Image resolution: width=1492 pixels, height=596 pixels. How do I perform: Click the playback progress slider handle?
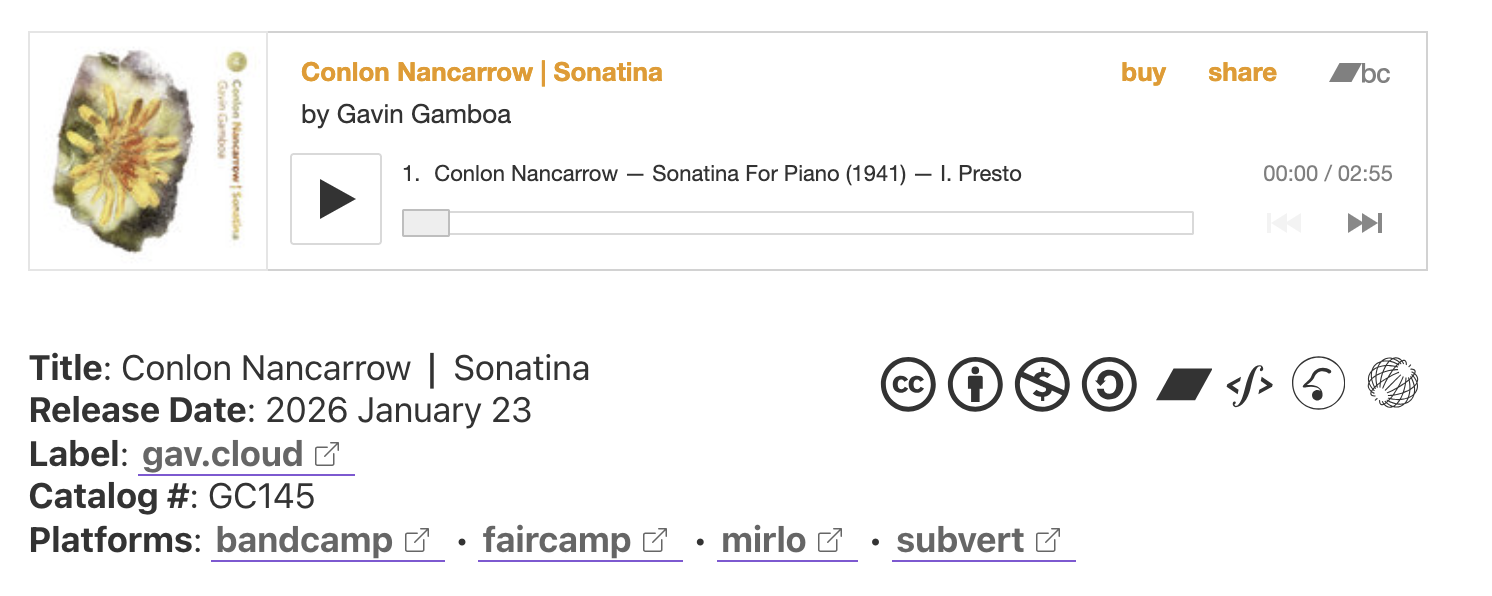426,223
